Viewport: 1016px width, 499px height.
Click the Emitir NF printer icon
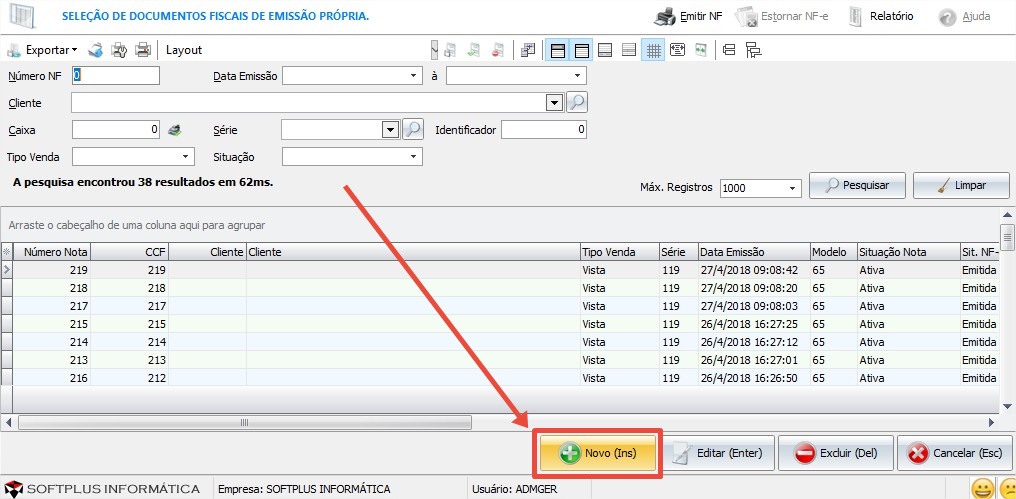665,16
